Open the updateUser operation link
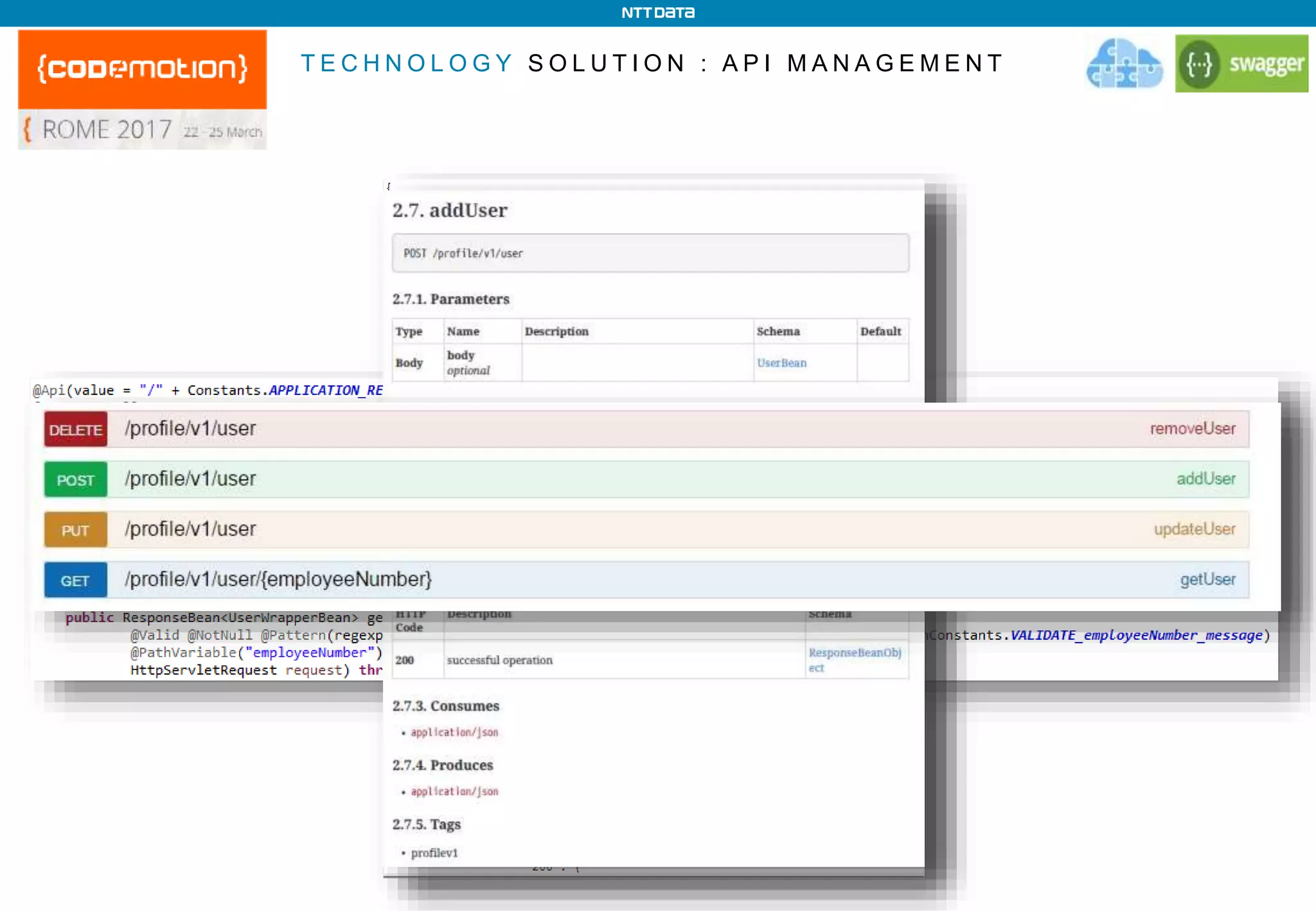Image resolution: width=1316 pixels, height=911 pixels. click(x=1194, y=529)
